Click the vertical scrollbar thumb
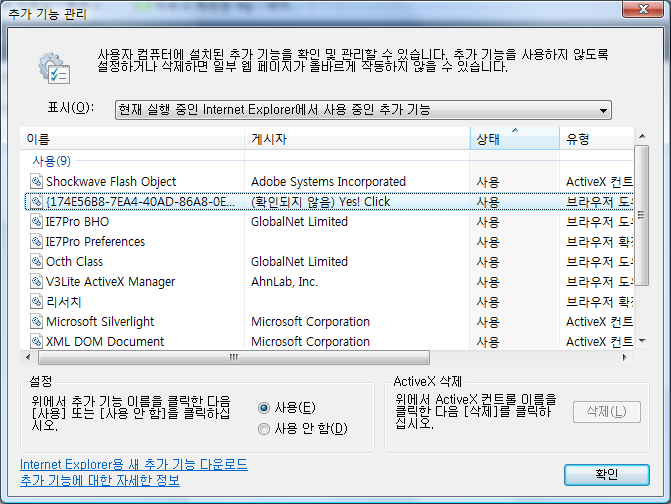This screenshot has width=671, height=504. pos(641,215)
